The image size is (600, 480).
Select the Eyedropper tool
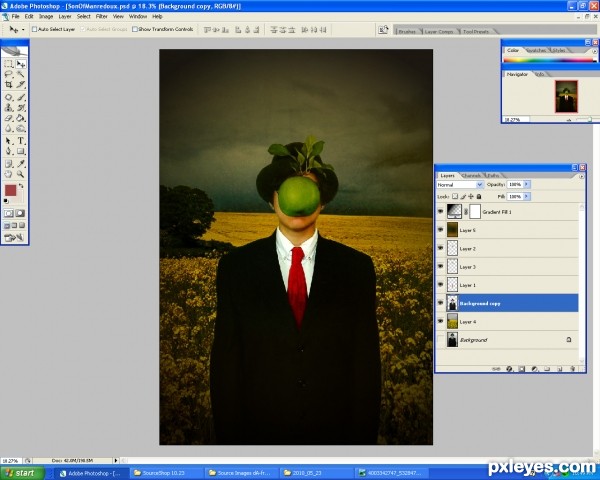point(21,164)
